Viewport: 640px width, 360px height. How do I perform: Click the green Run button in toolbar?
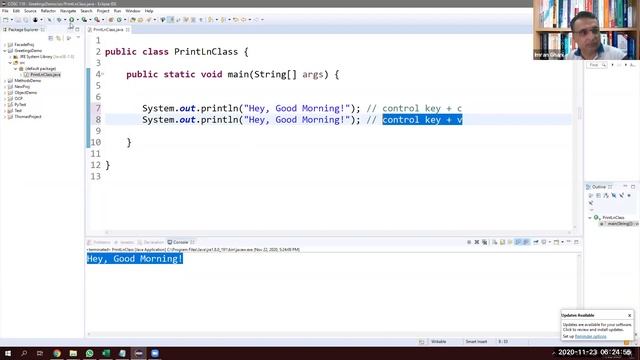(x=71, y=20)
